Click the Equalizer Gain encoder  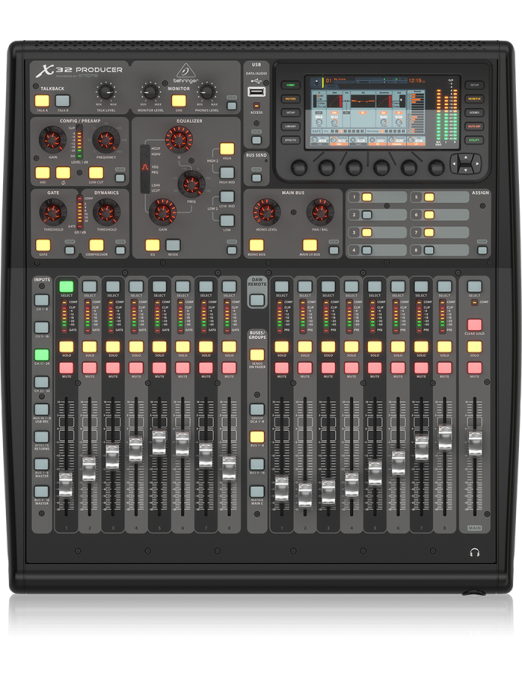(x=162, y=212)
